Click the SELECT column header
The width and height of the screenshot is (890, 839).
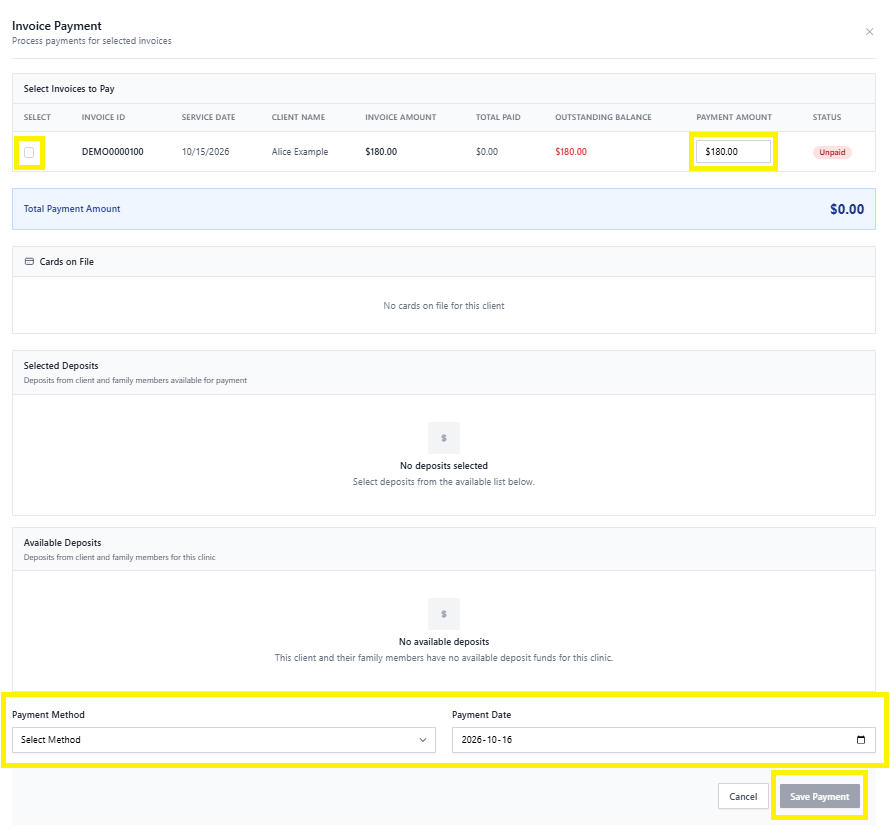click(x=37, y=117)
